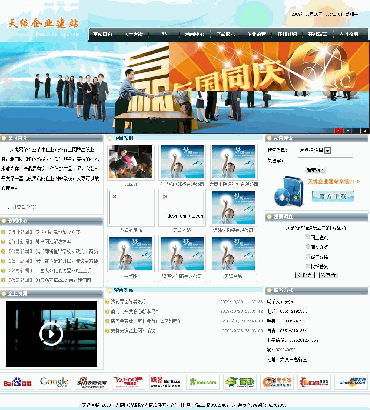The height and width of the screenshot is (410, 370).
Task: Select the last slide indicator on the banner
Action: click(x=365, y=131)
